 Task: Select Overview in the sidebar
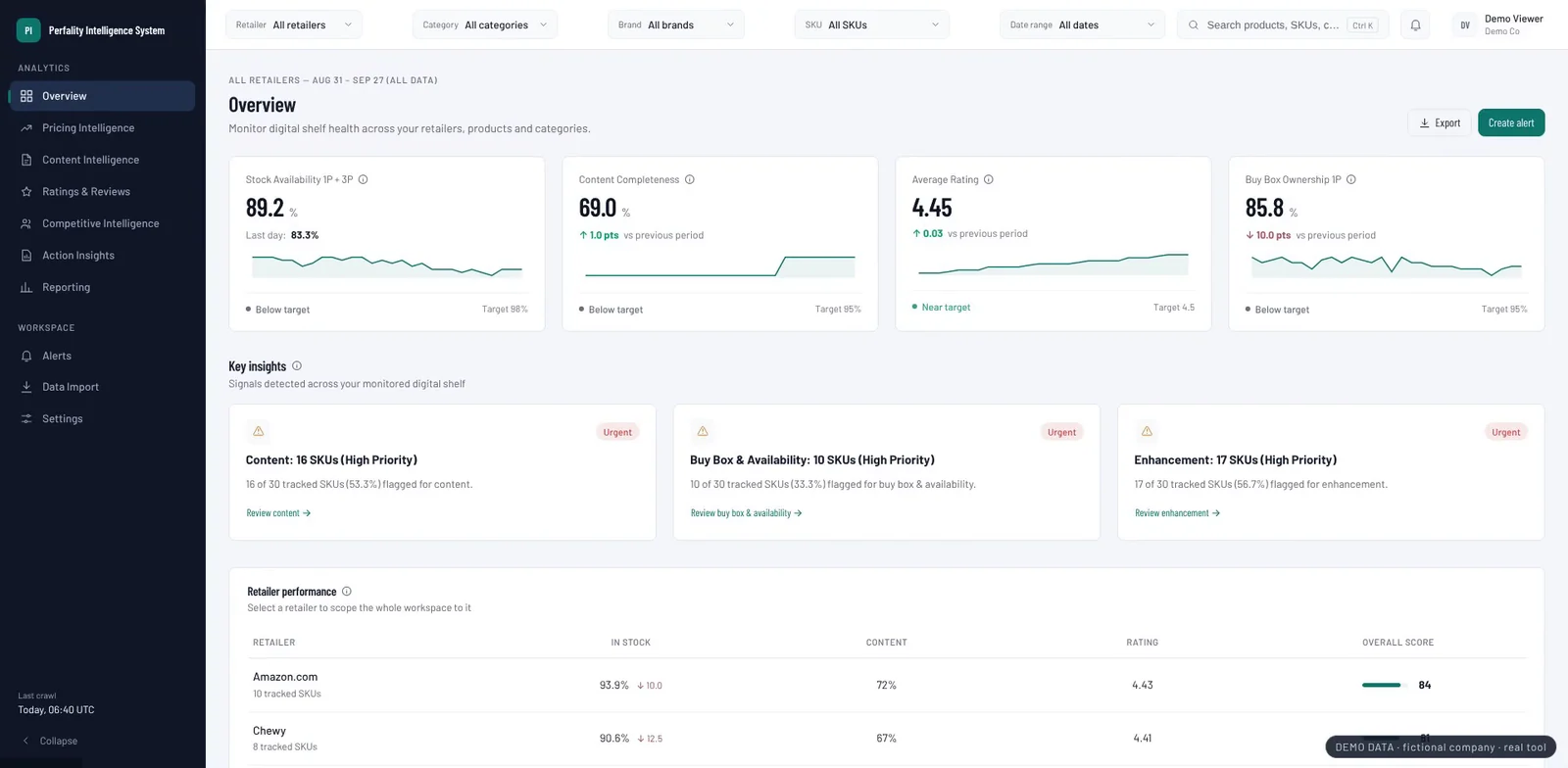pos(102,96)
